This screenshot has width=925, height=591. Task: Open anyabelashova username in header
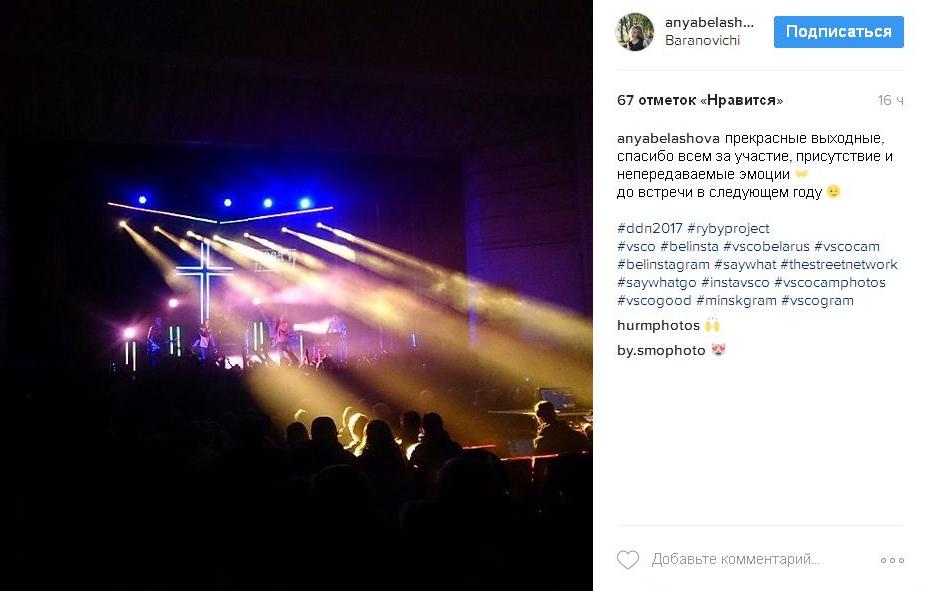point(709,22)
